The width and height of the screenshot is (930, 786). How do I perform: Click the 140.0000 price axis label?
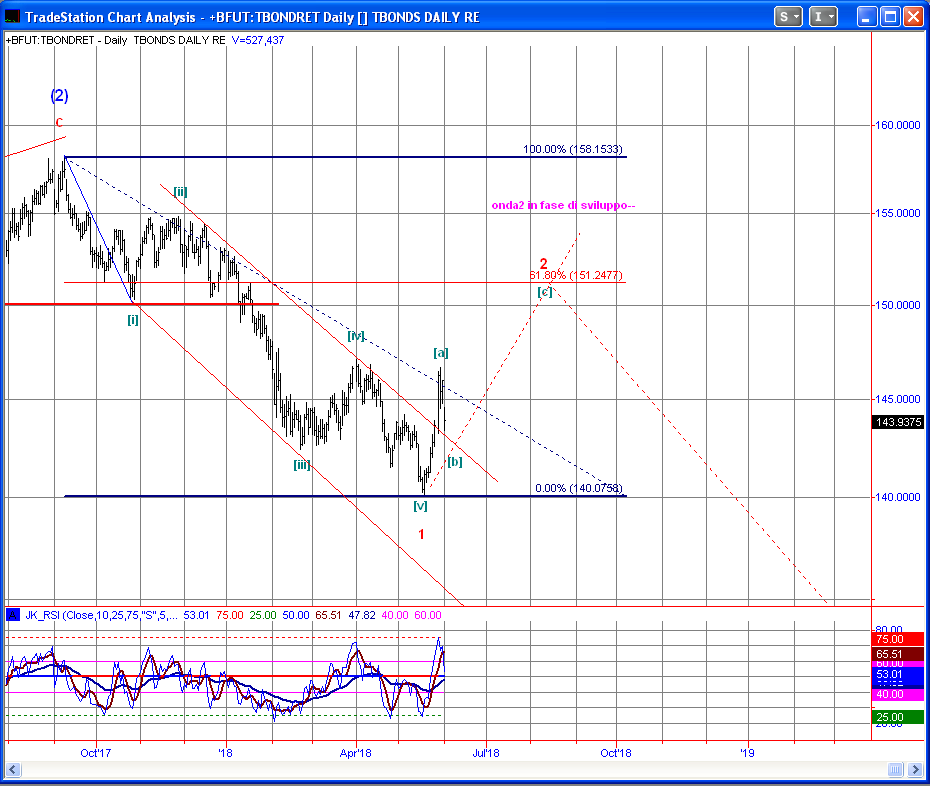click(x=899, y=497)
